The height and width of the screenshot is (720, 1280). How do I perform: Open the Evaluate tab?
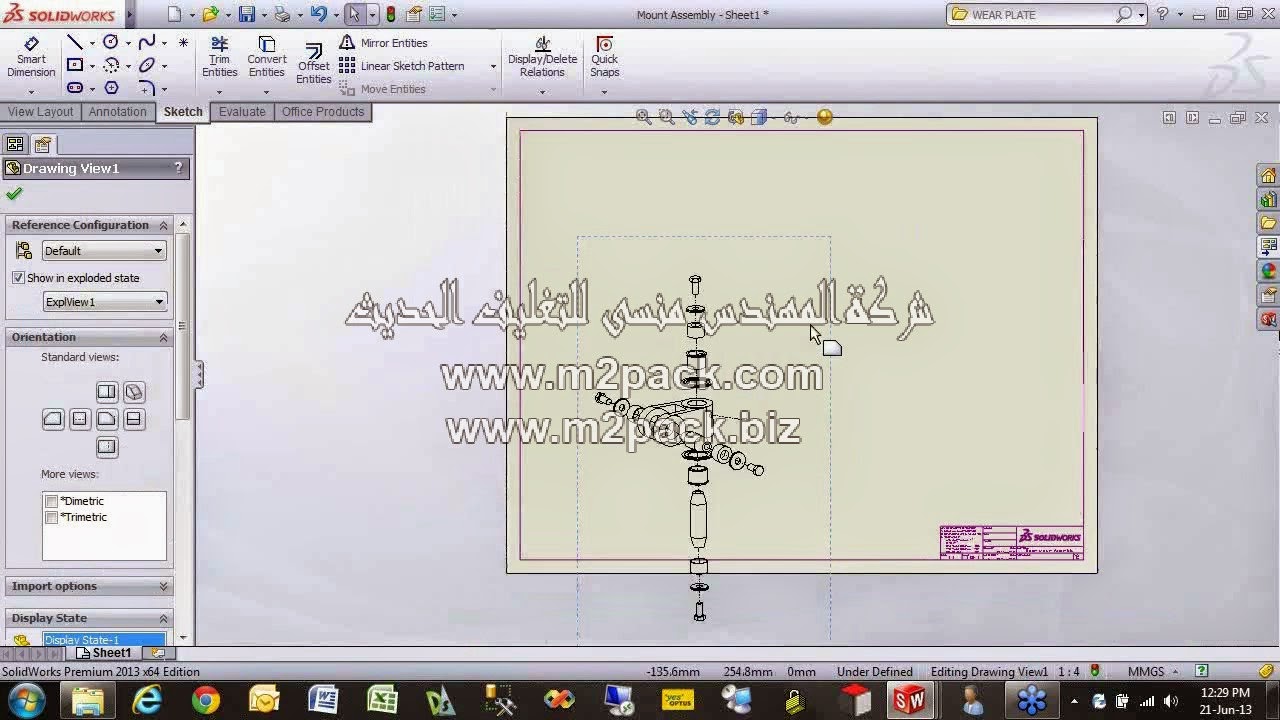click(242, 112)
